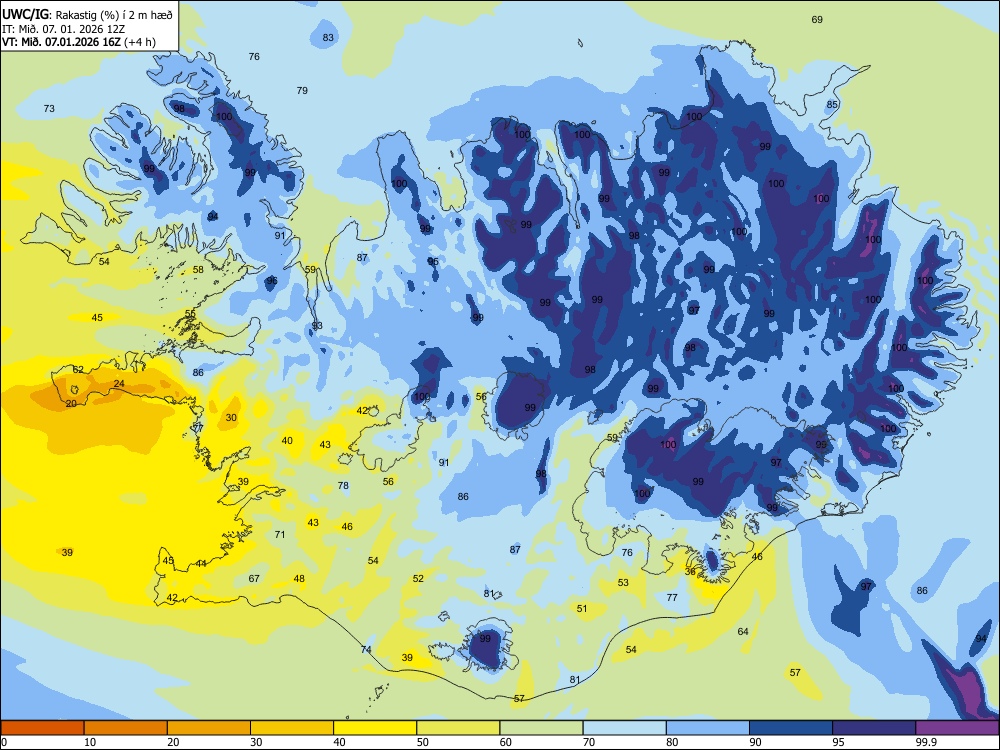1000x750 pixels.
Task: Click the map value 62
Action: tap(78, 370)
